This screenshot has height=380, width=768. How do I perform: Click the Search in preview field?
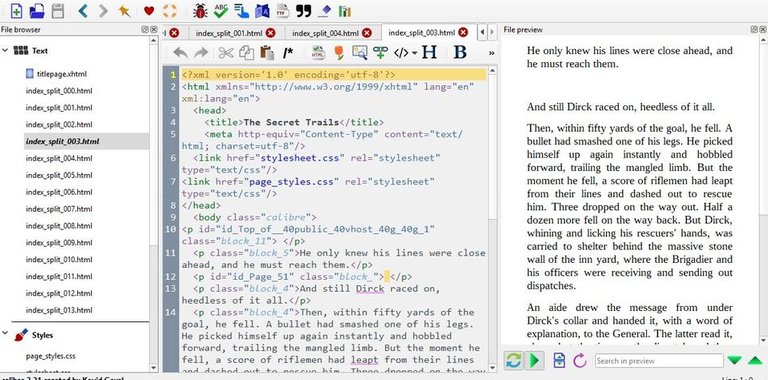[x=659, y=361]
